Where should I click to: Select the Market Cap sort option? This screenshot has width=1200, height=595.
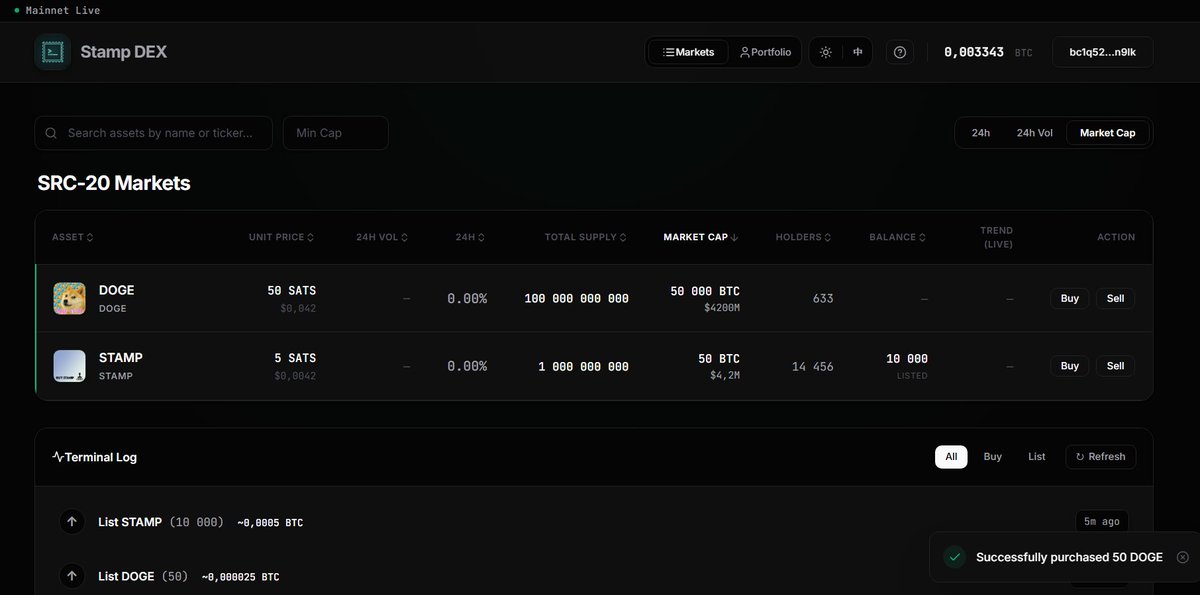1108,133
